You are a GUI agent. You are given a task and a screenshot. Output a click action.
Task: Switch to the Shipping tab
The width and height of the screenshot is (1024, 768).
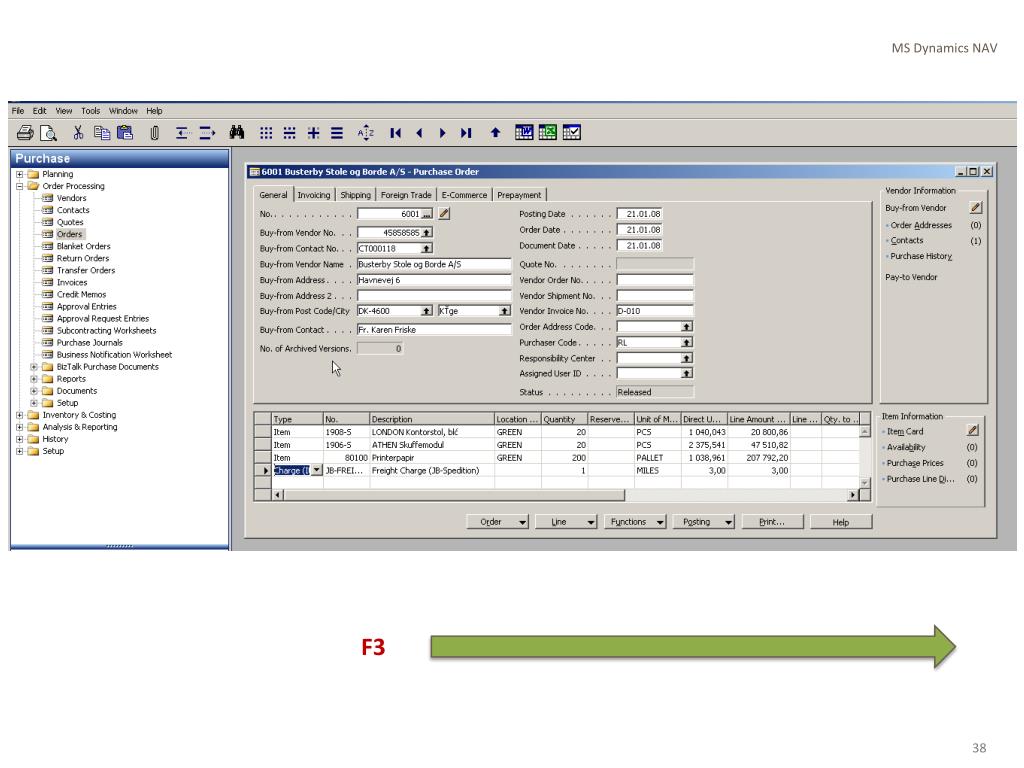coord(355,195)
